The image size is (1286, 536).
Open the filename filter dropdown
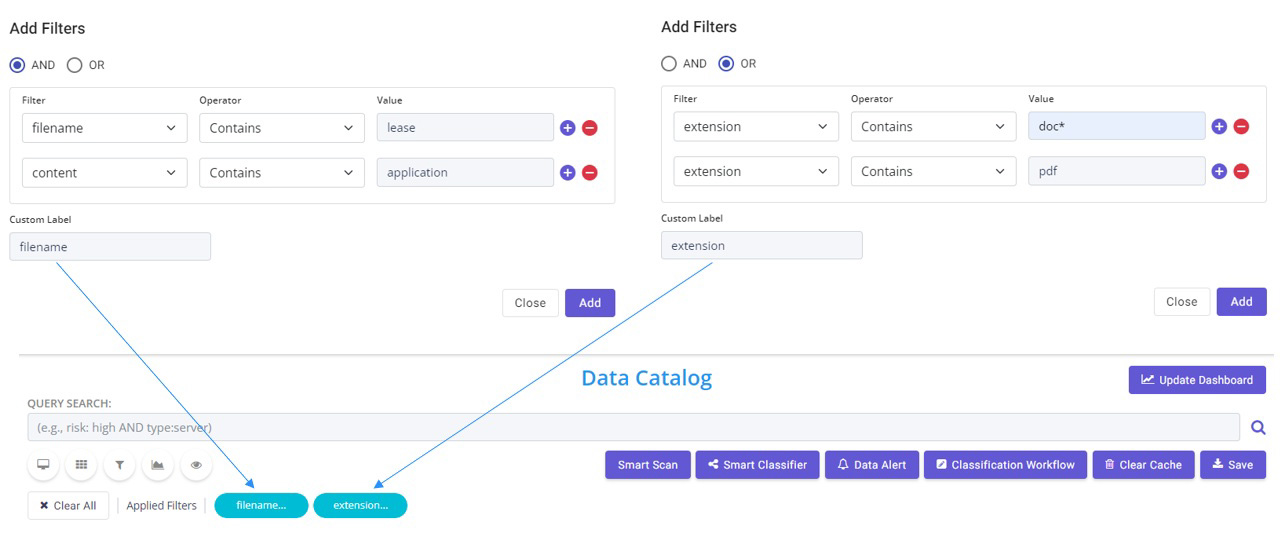click(x=104, y=128)
